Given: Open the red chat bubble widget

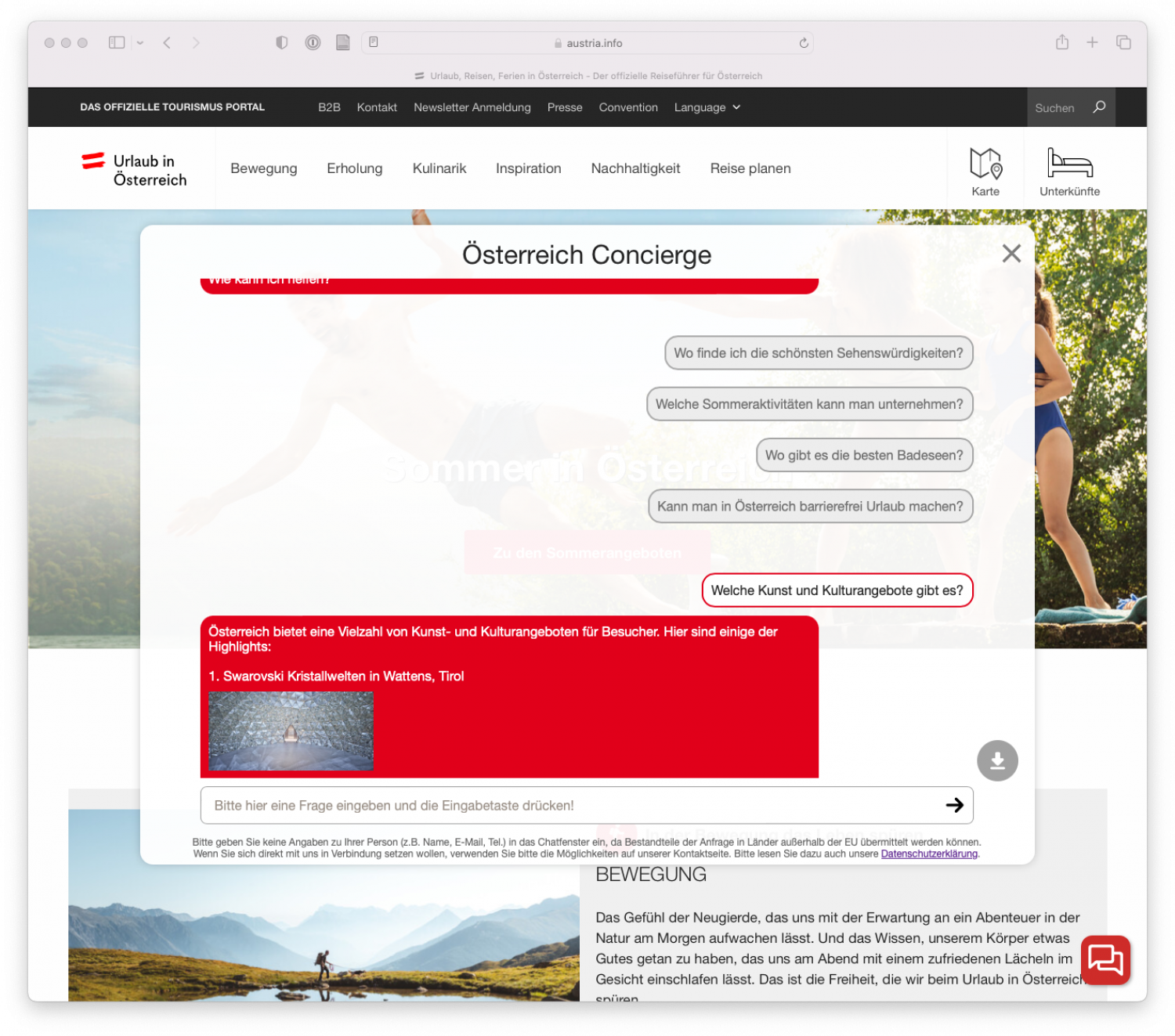Looking at the screenshot, I should [x=1106, y=960].
